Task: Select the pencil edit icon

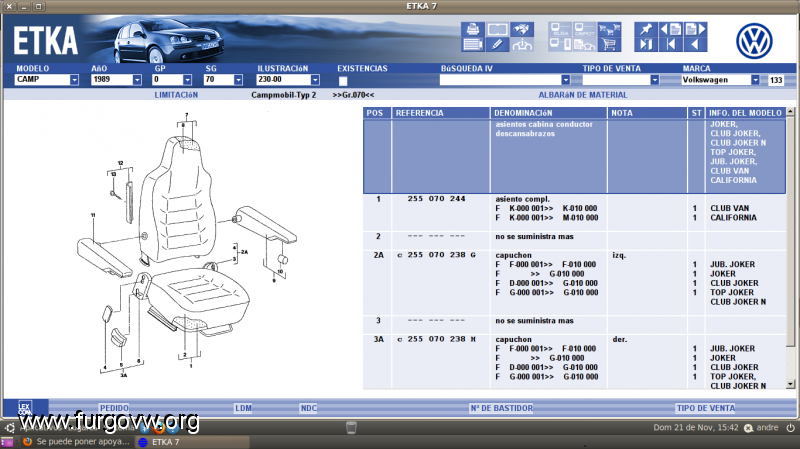Action: point(497,44)
